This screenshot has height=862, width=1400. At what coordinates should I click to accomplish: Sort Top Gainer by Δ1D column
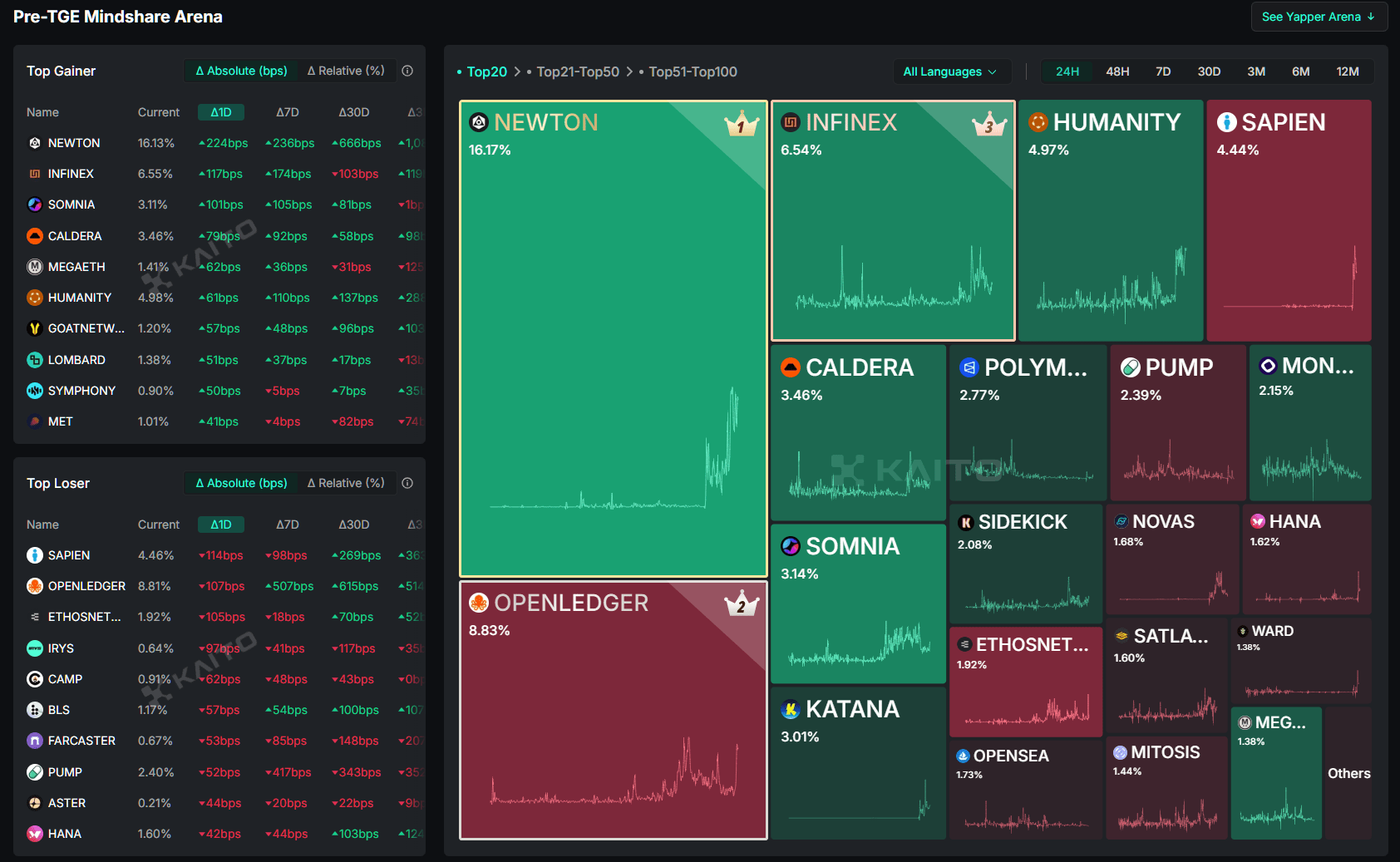pyautogui.click(x=221, y=112)
